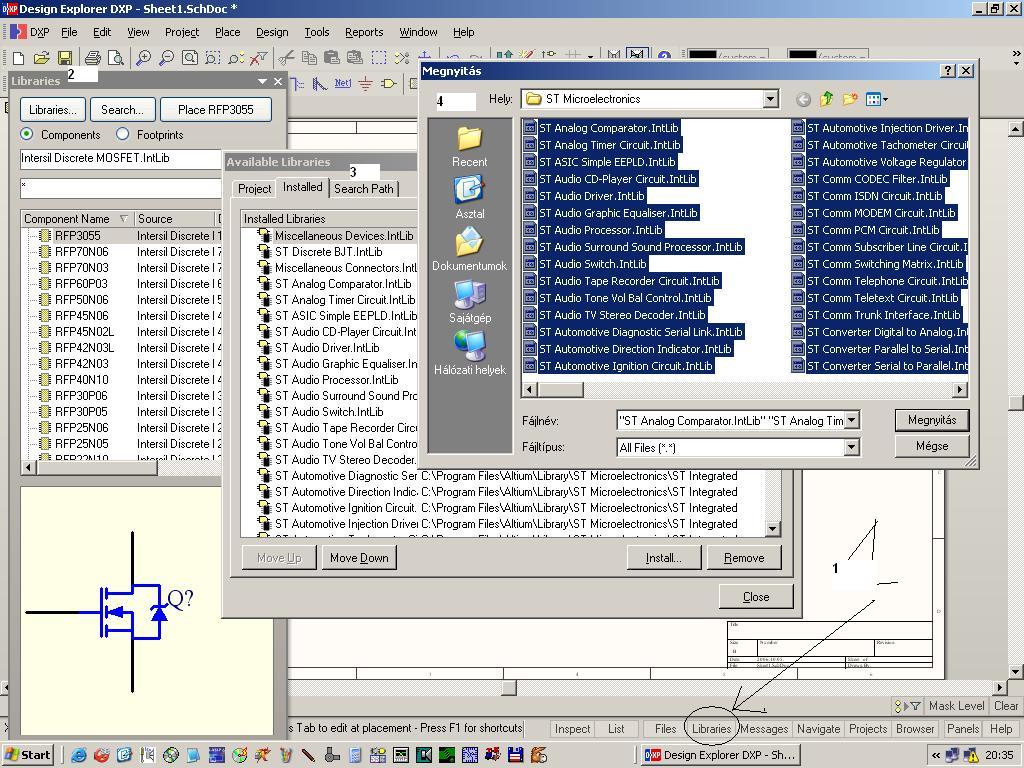
Task: Open Recent place in Megnyitás sidebar
Action: tap(470, 147)
